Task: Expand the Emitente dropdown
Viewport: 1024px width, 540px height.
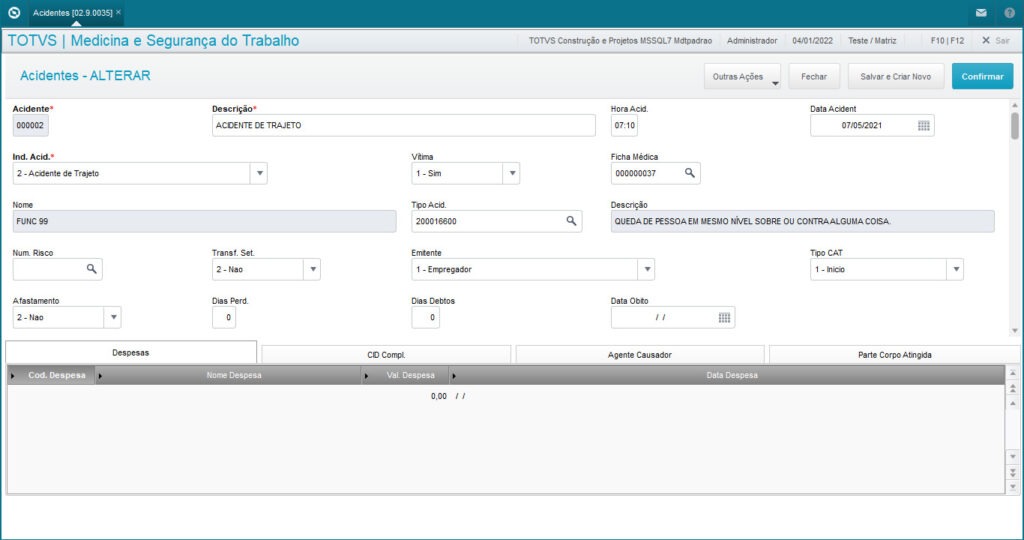Action: (x=647, y=269)
